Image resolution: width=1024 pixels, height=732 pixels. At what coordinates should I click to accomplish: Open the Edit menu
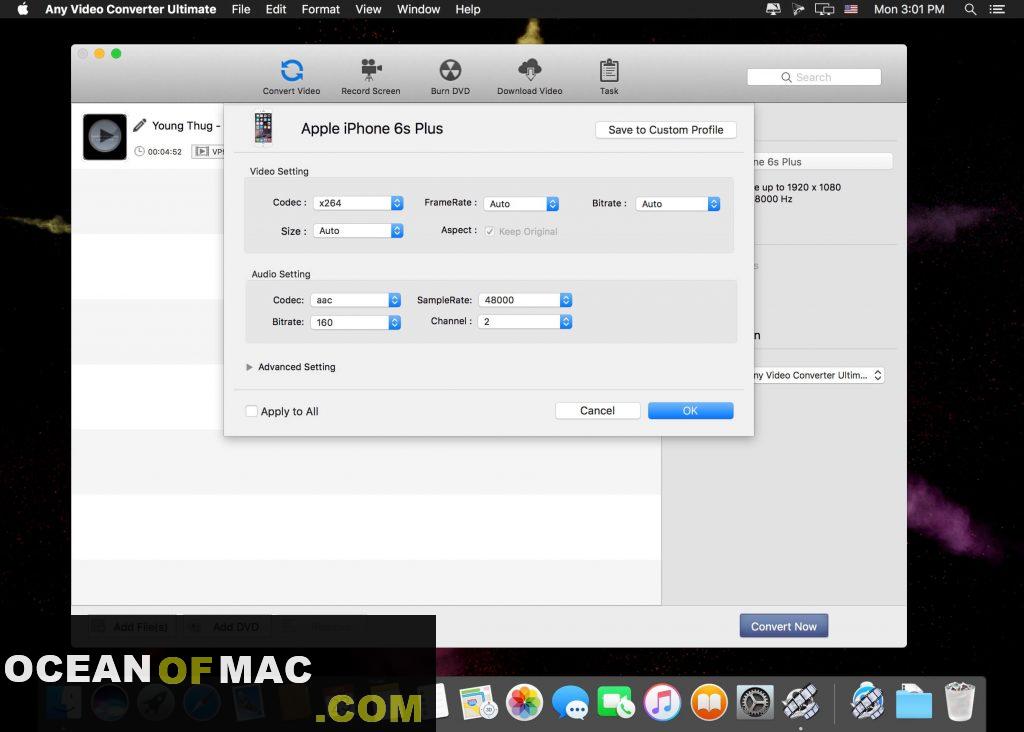pyautogui.click(x=276, y=9)
